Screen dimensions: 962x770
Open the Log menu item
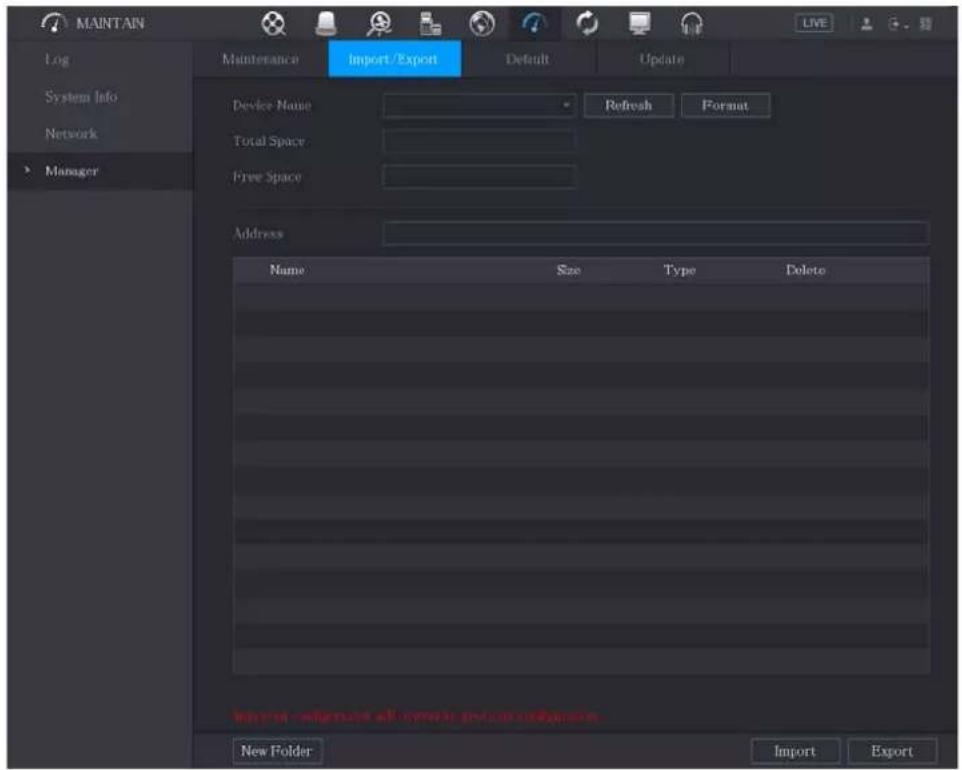[x=56, y=60]
